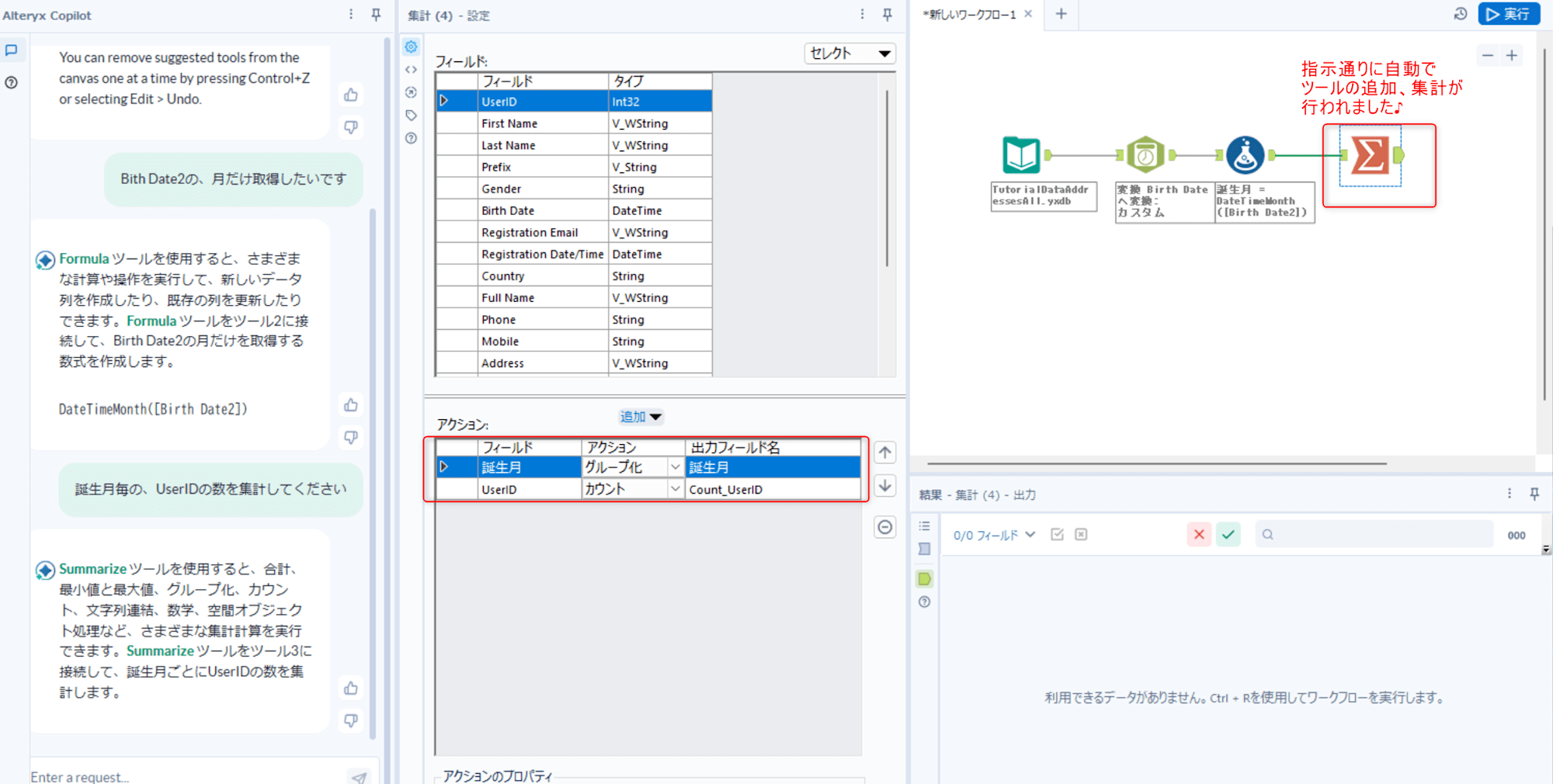The image size is (1553, 784).
Task: Like the Summarize tool response
Action: coord(351,689)
